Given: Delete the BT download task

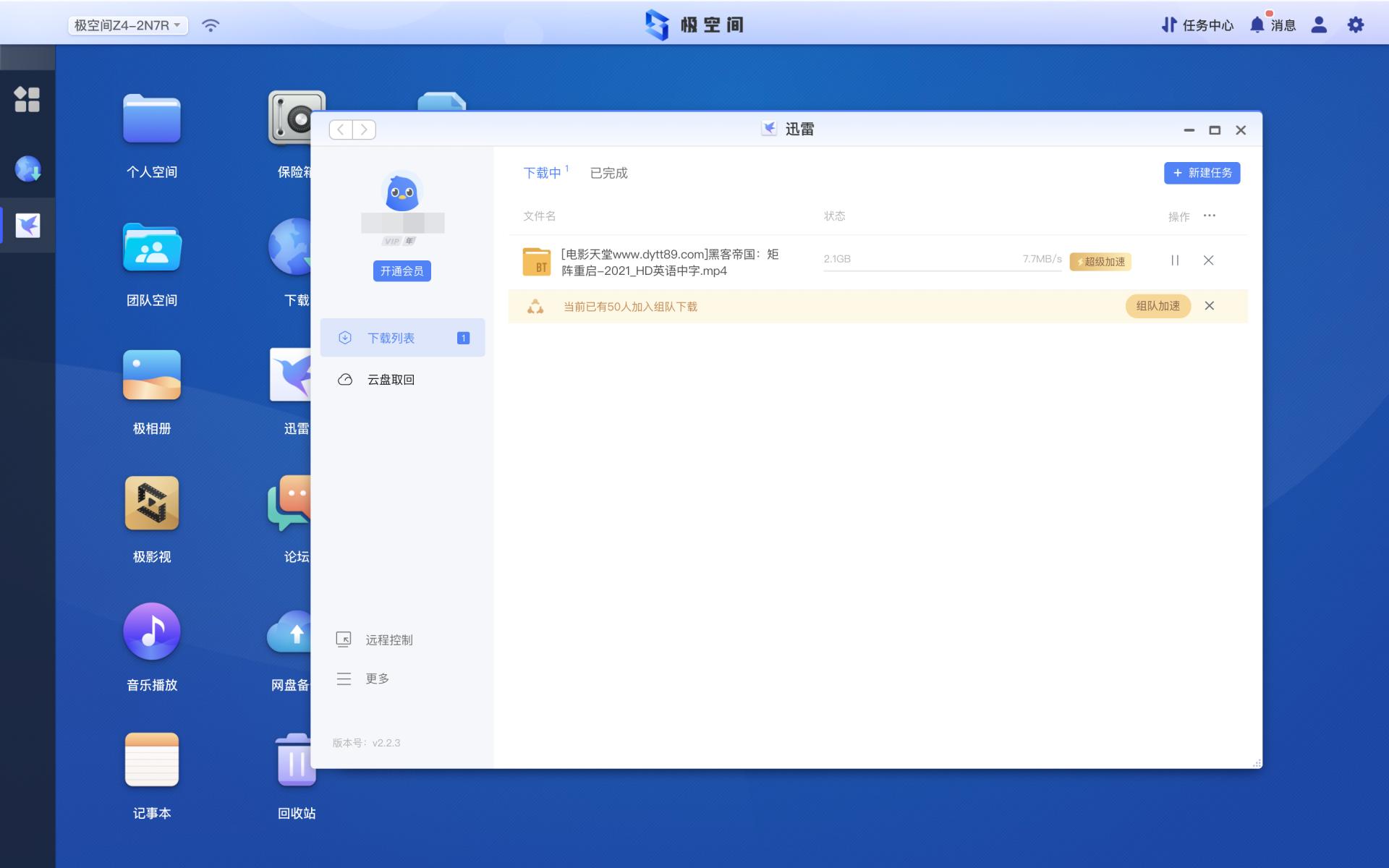Looking at the screenshot, I should point(1208,260).
